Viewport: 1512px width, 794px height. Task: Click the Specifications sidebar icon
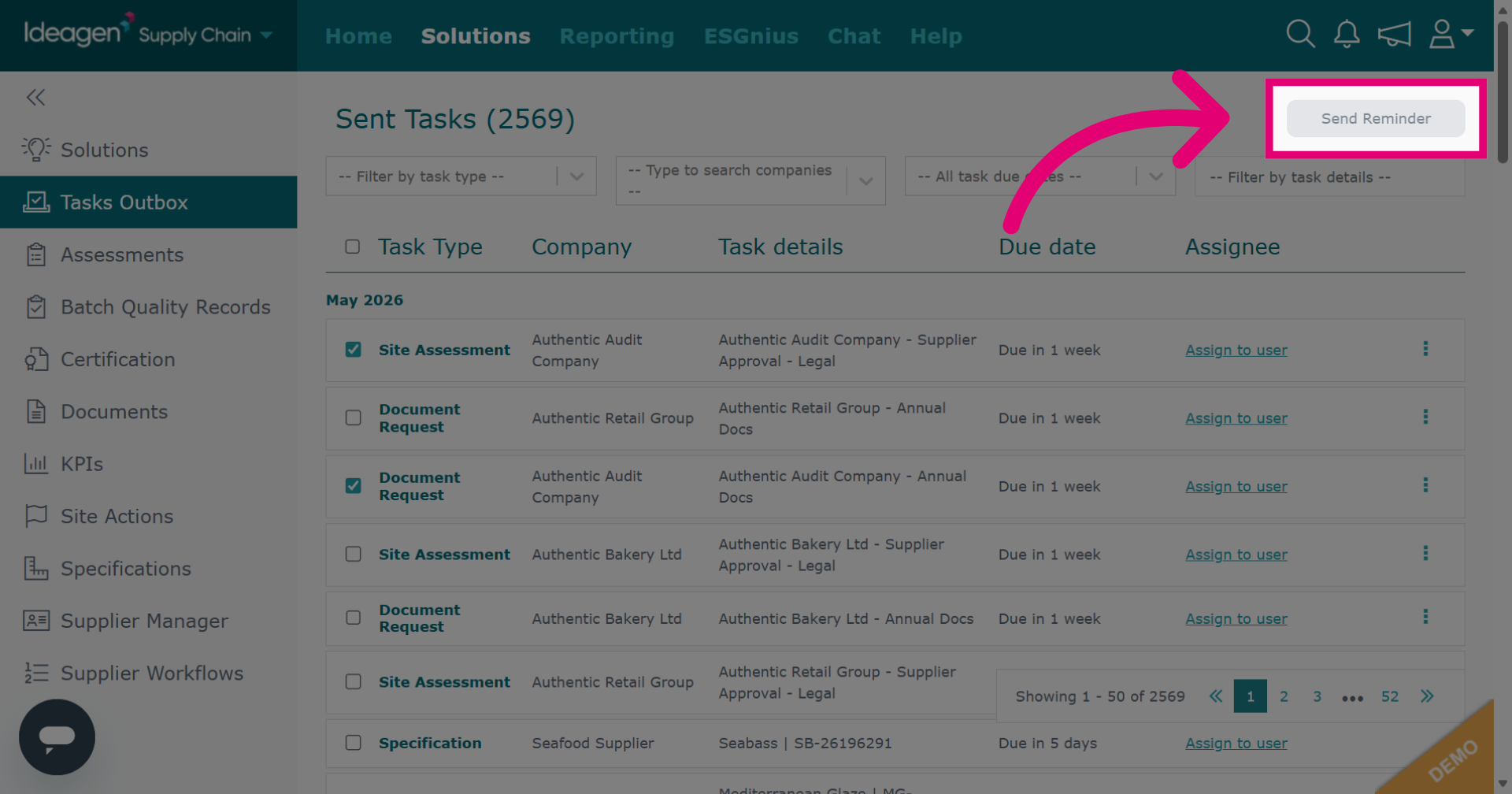35,568
